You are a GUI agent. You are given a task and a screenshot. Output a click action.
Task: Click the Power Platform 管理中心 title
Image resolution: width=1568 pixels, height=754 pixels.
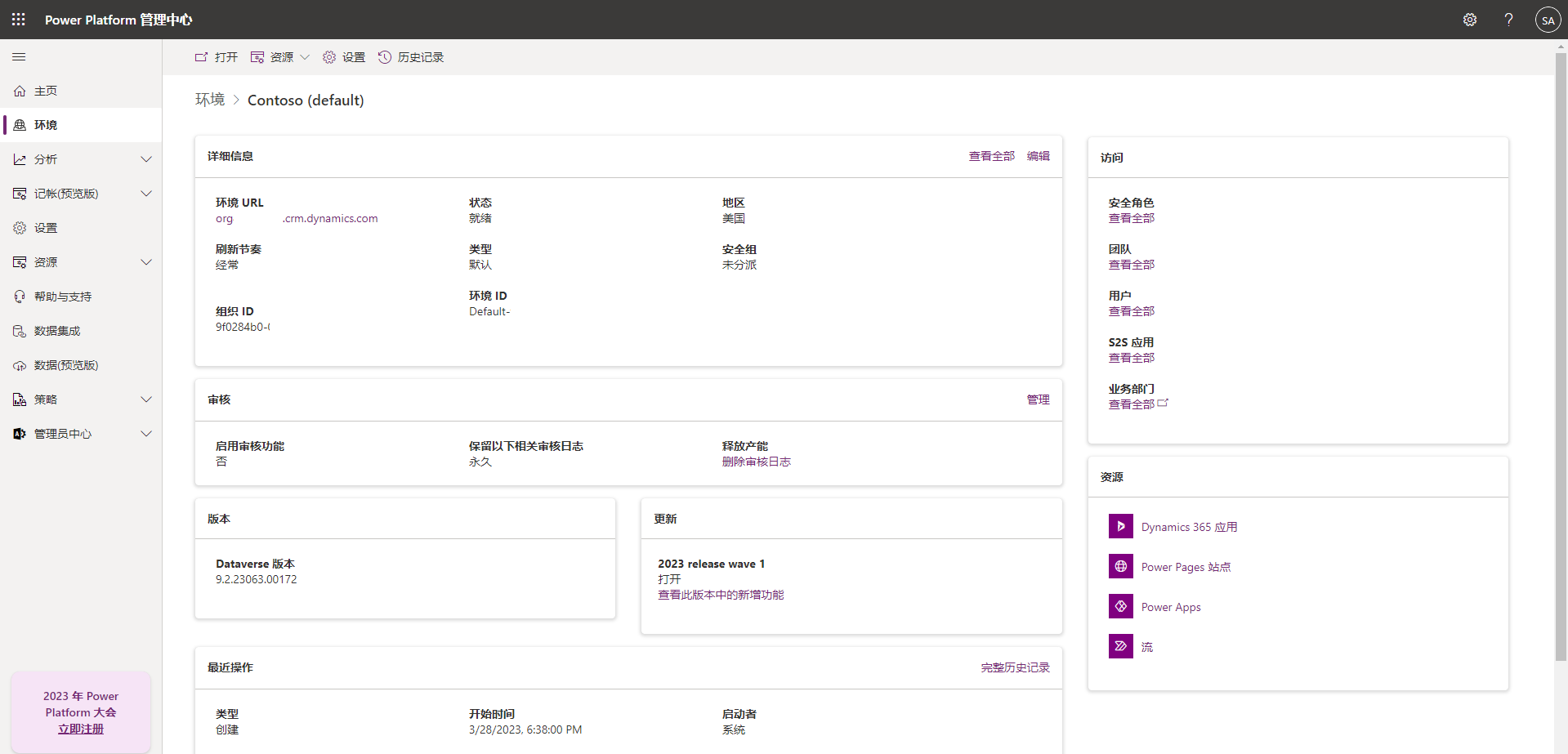118,20
